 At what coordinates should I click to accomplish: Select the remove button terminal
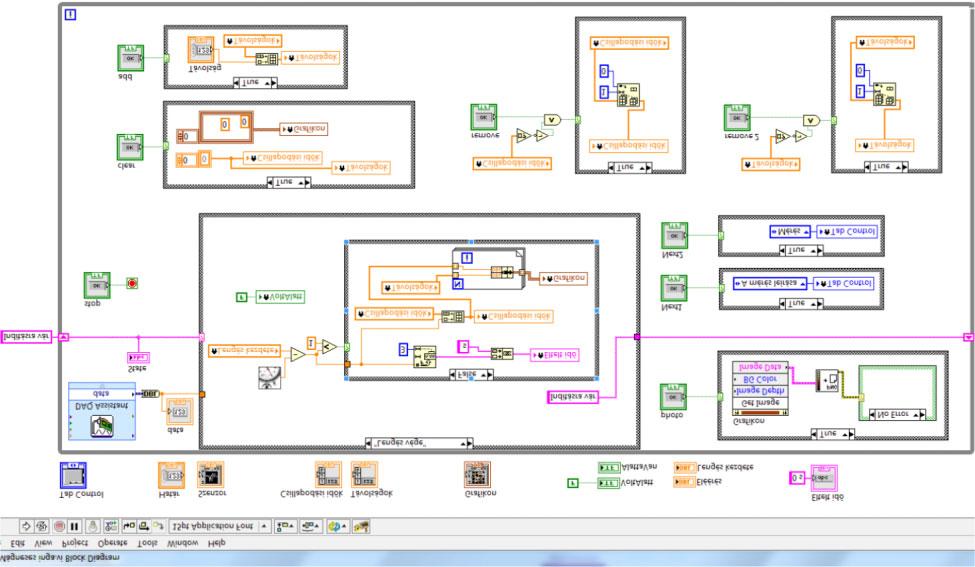click(x=484, y=117)
